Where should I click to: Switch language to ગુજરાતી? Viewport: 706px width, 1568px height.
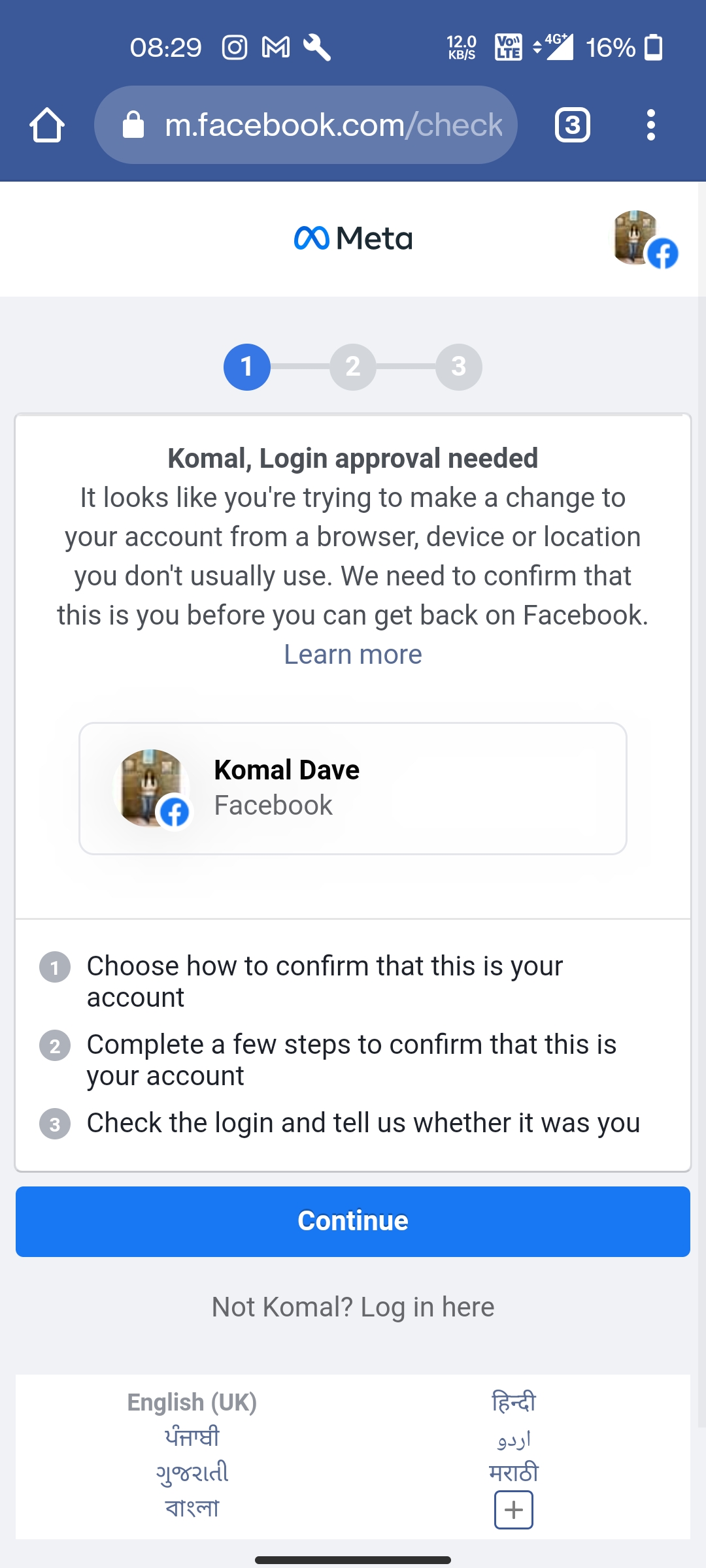click(x=193, y=1474)
